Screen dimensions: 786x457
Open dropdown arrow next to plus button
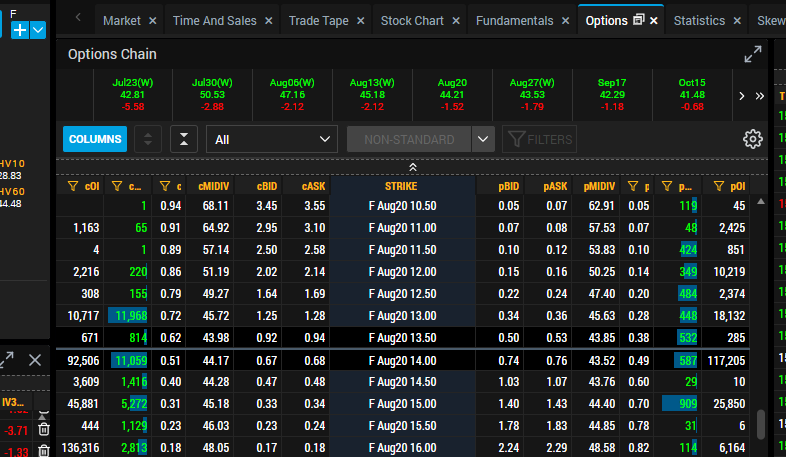pos(38,30)
